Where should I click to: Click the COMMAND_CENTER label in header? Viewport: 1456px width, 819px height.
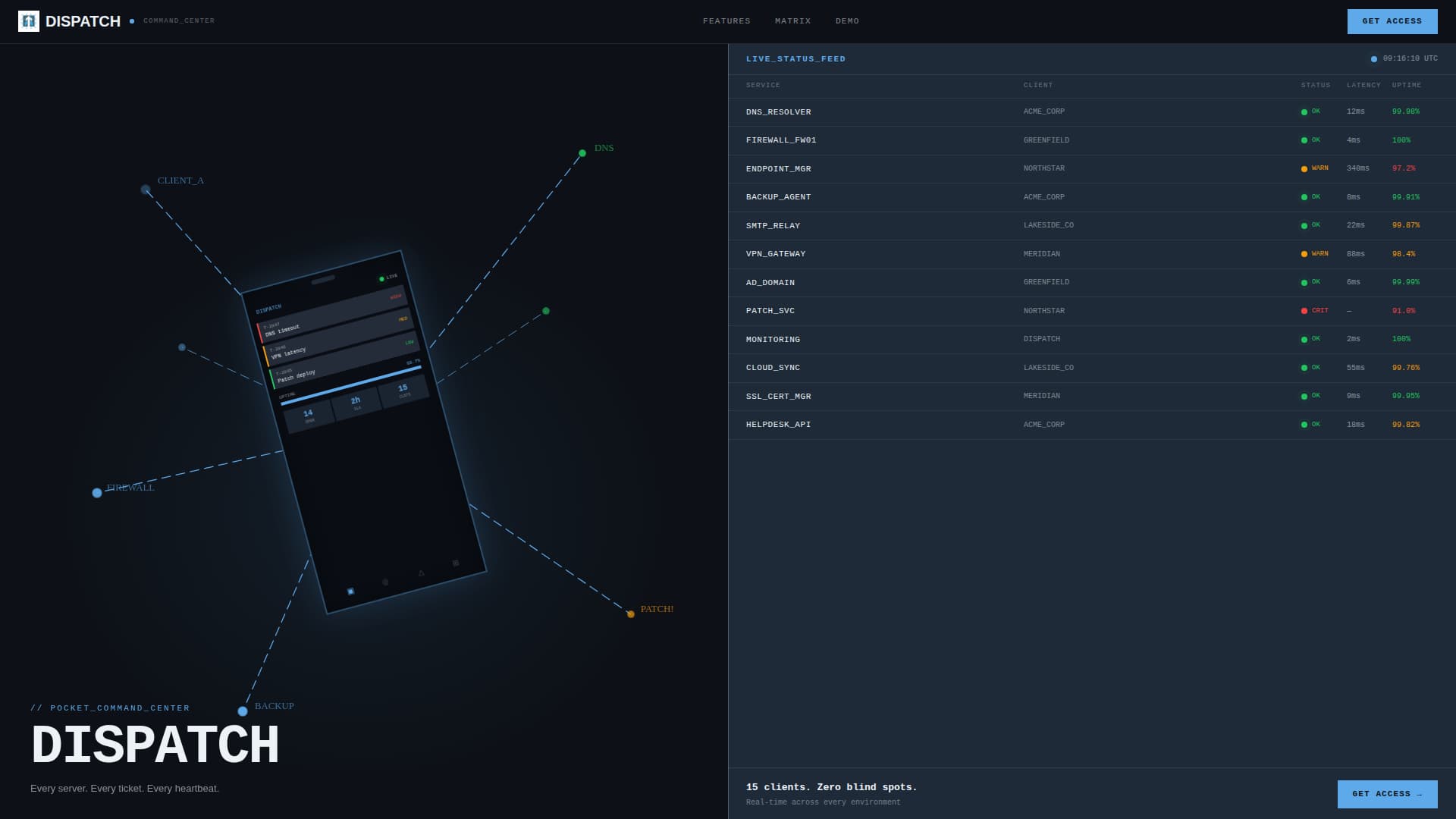[x=179, y=21]
